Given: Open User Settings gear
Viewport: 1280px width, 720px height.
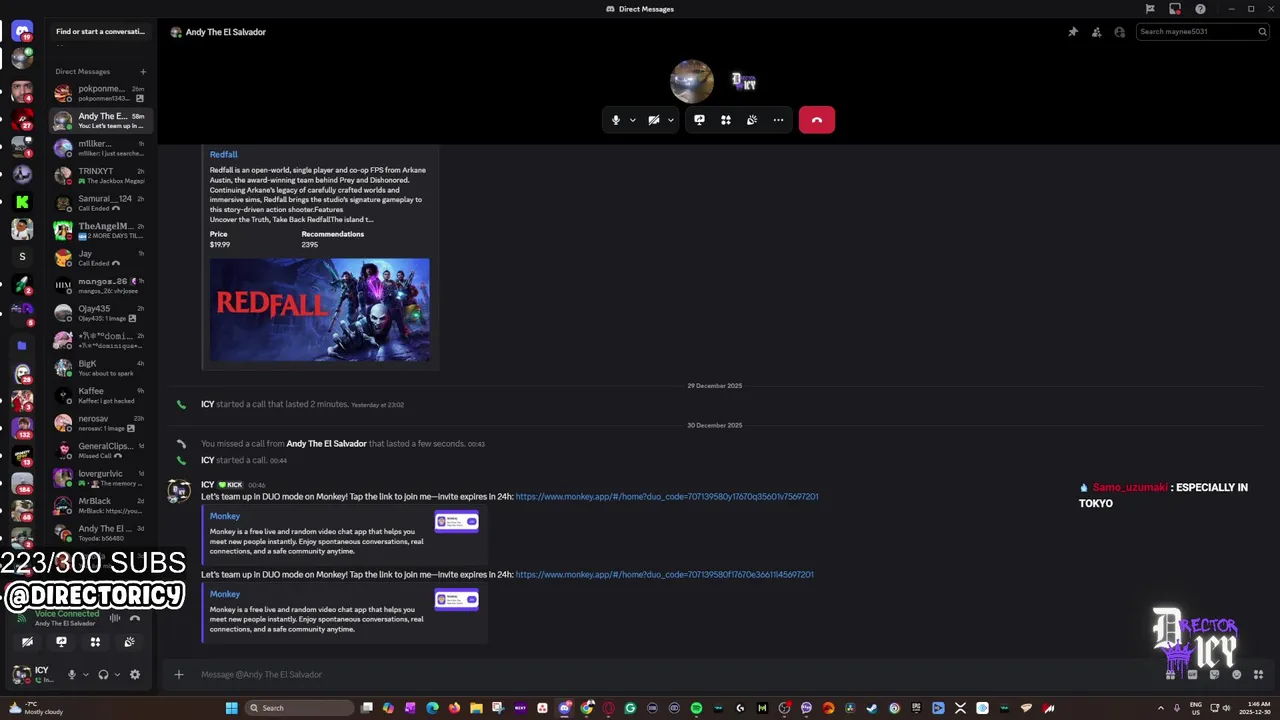Looking at the screenshot, I should (135, 675).
